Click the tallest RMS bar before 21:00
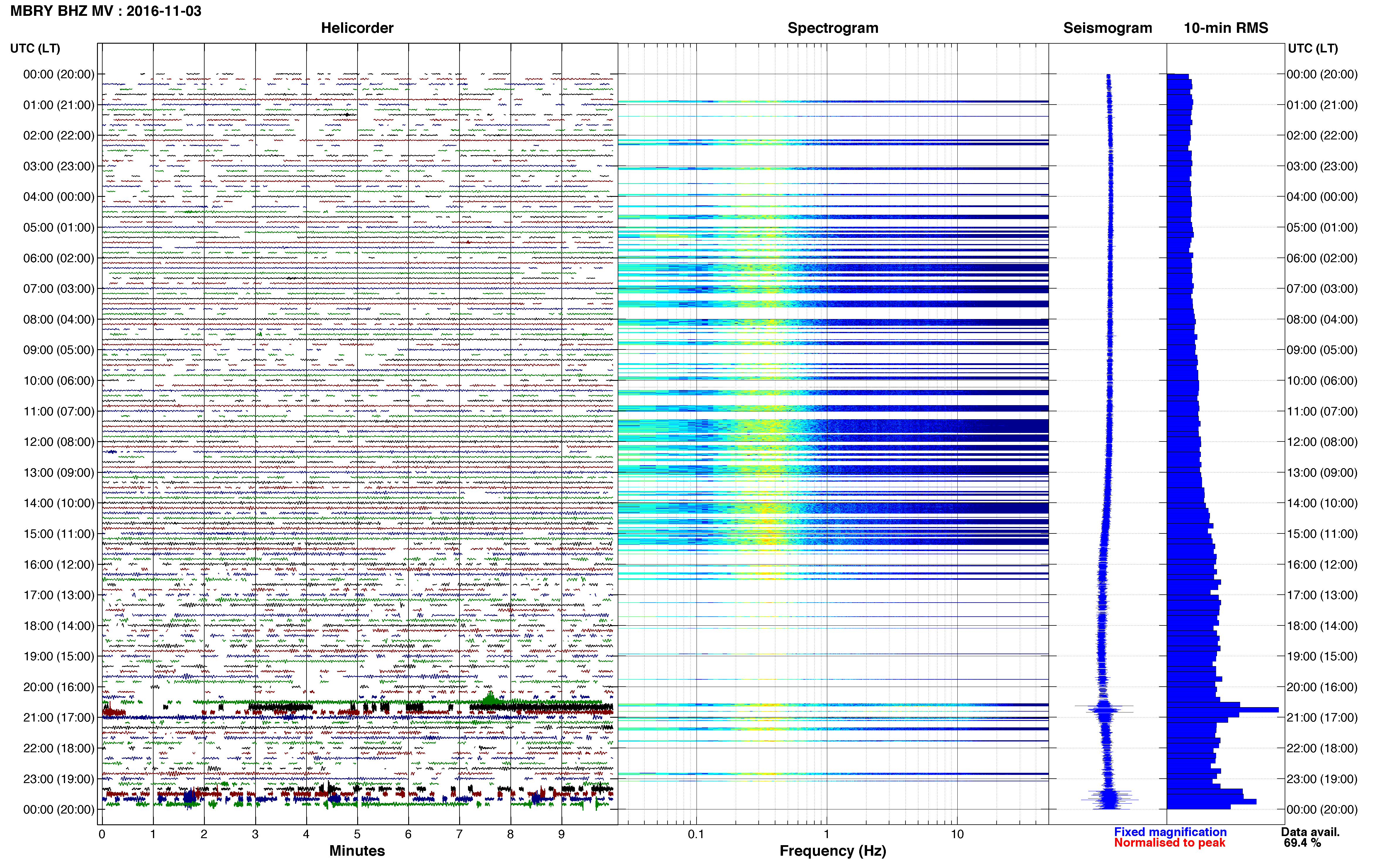The width and height of the screenshot is (1389, 868). [x=1223, y=710]
